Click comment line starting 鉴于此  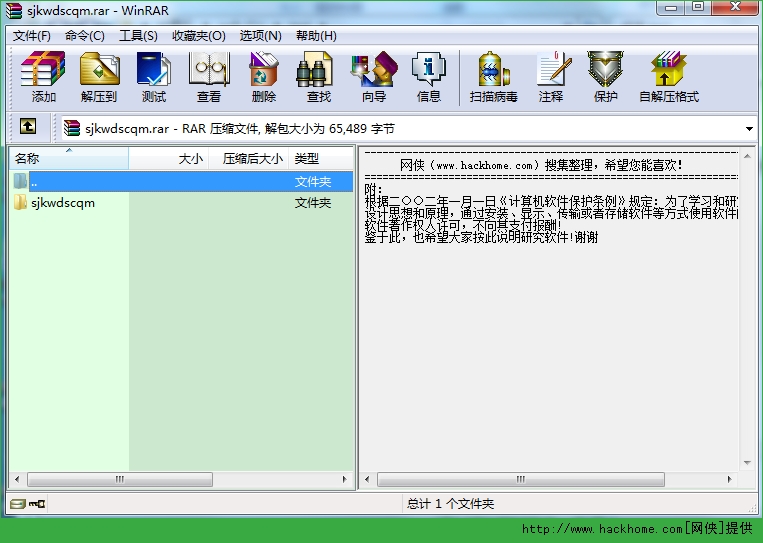[x=481, y=237]
